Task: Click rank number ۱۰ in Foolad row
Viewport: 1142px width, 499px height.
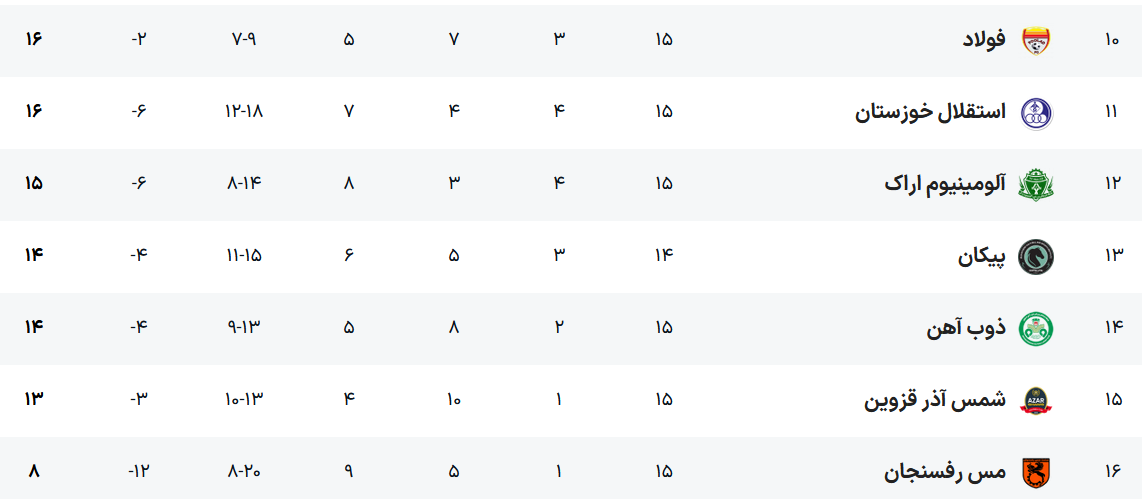Action: pos(1113,41)
